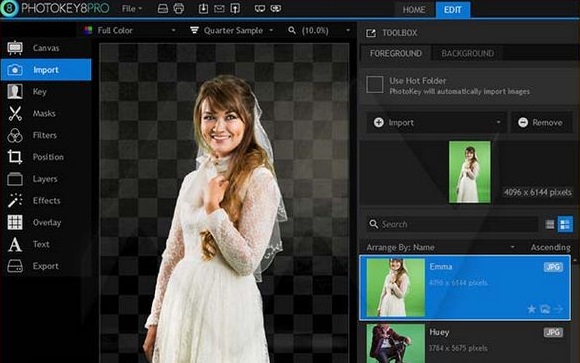Click the upload share toolbar icon
Viewport: 580px width, 363px height.
(235, 9)
